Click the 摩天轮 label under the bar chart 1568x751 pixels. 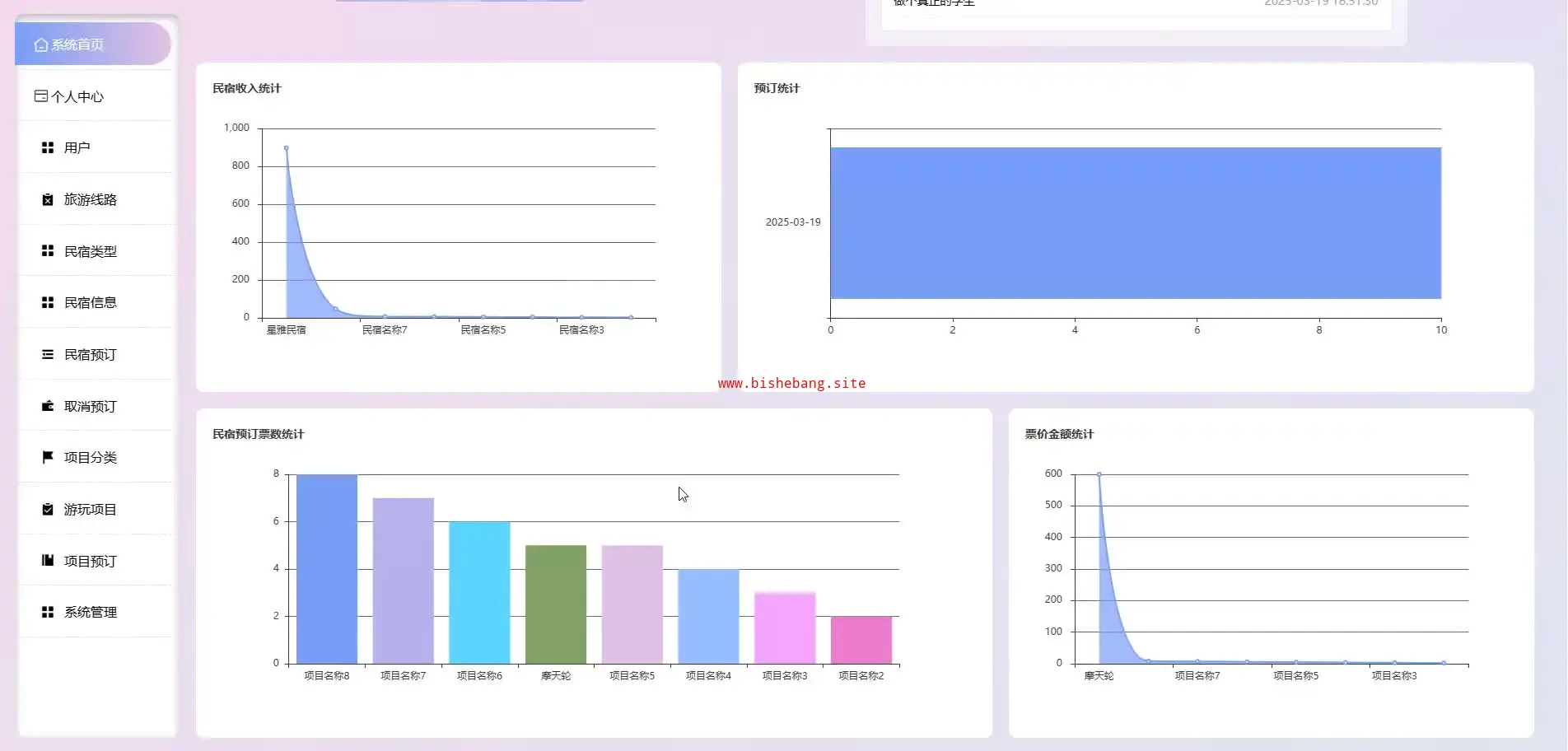pyautogui.click(x=556, y=676)
